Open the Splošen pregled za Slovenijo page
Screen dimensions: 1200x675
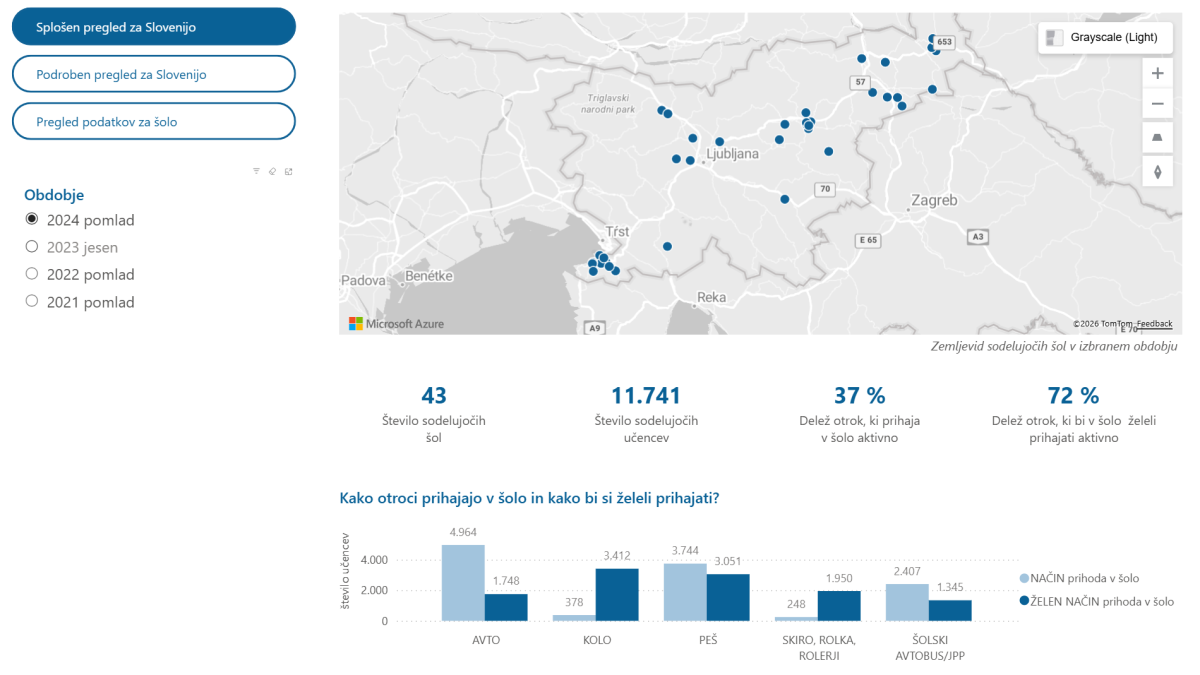pyautogui.click(x=154, y=27)
